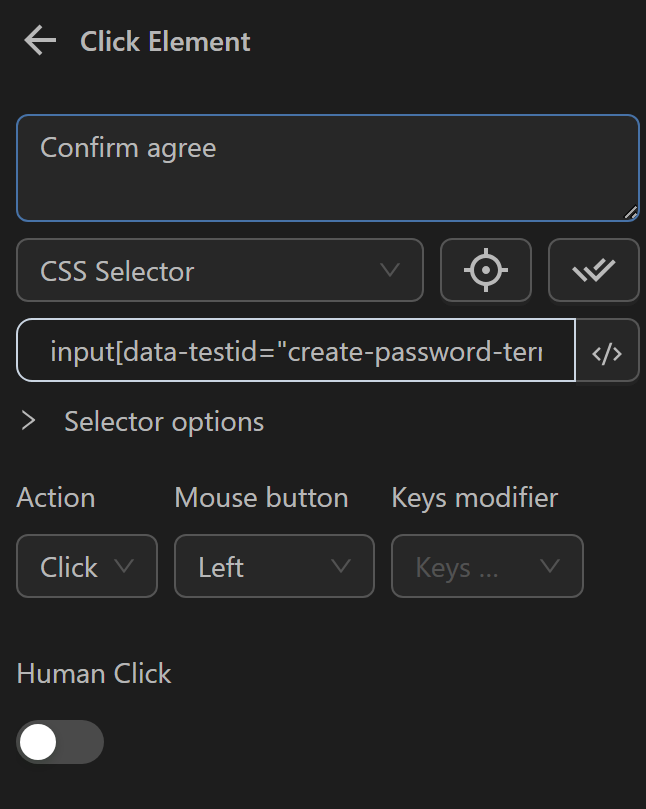Open the Mouse button dropdown showing Left
This screenshot has width=646, height=809.
(274, 566)
